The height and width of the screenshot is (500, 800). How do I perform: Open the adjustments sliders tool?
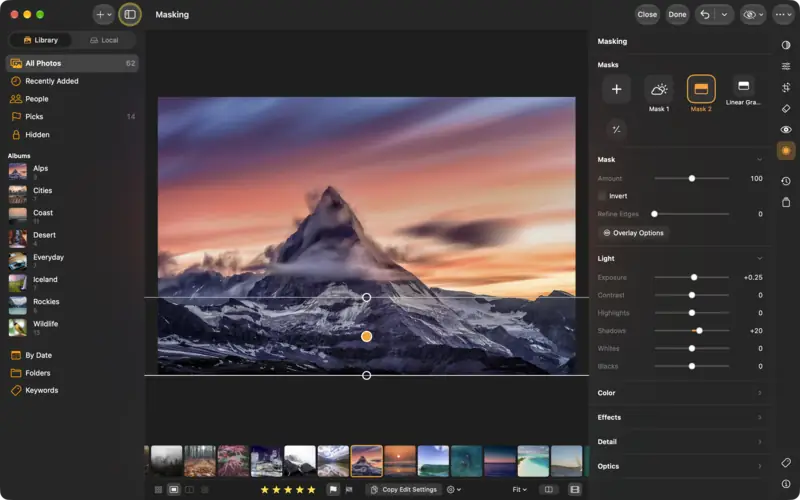pos(786,66)
